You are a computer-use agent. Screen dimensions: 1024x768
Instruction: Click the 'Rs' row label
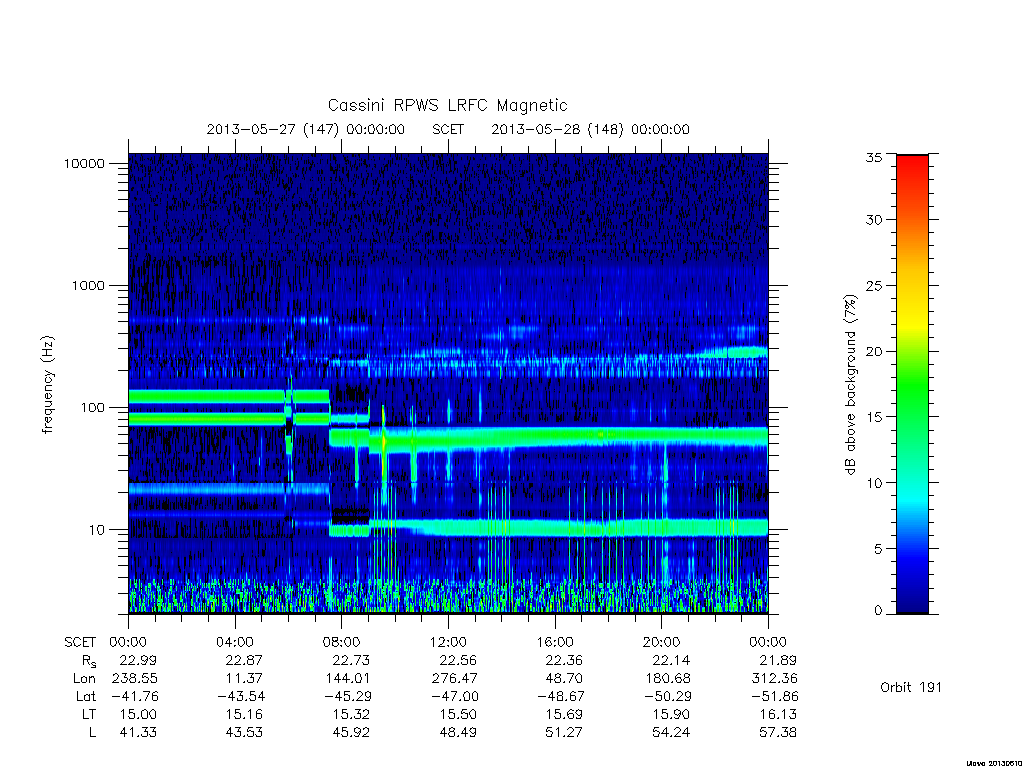(89, 661)
